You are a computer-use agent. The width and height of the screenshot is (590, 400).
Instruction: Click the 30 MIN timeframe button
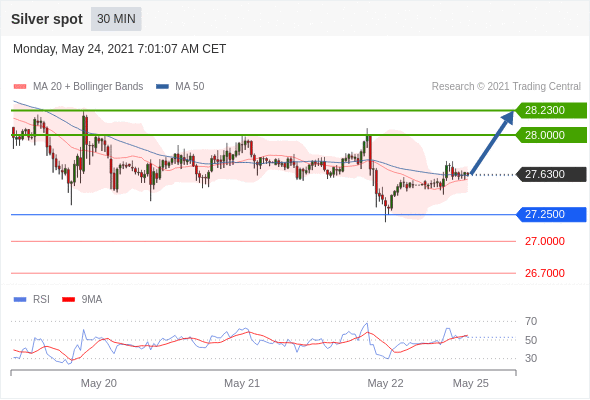tap(116, 19)
